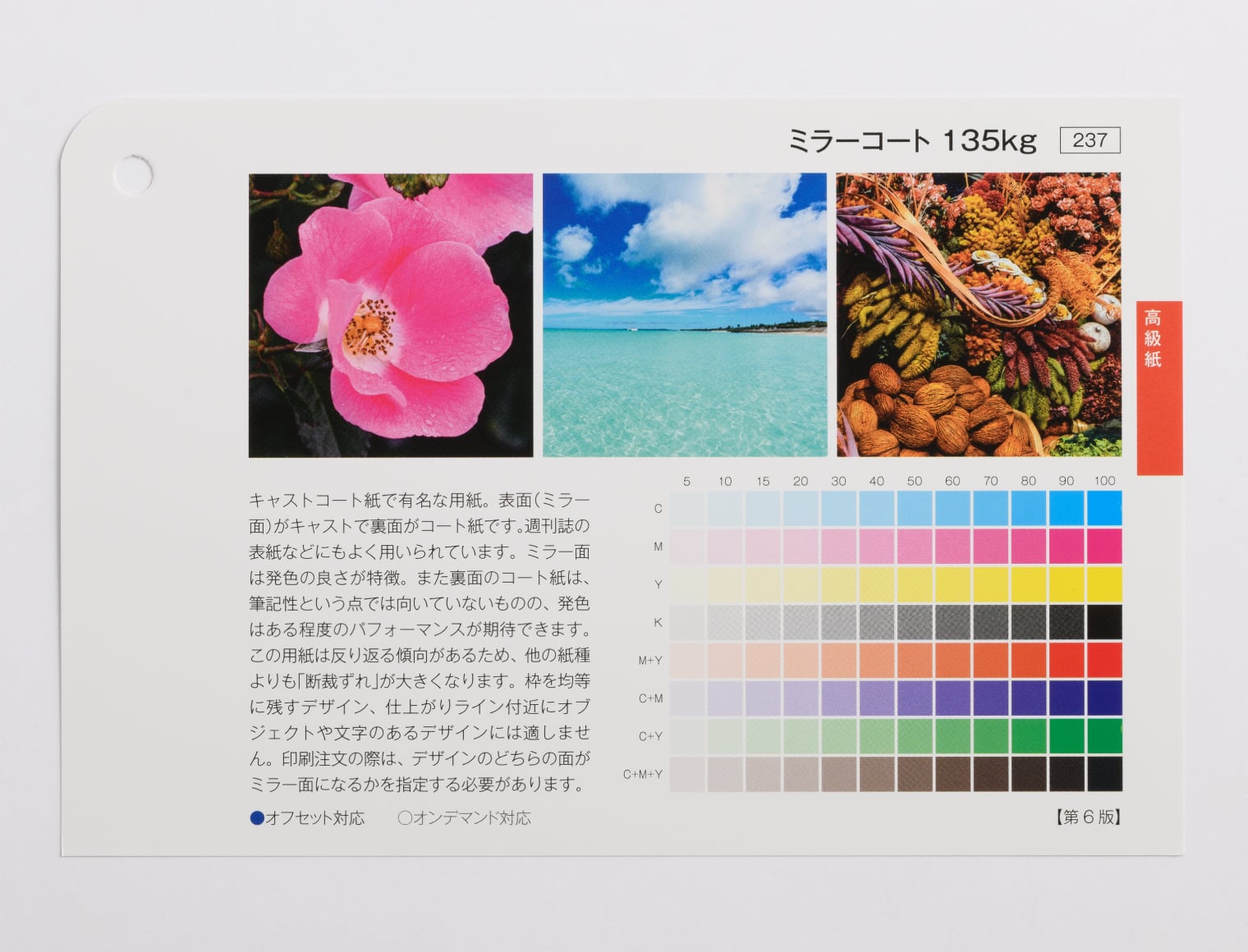Click the 50 column header above the swatches
Screen dimensions: 1248x952
point(915,481)
